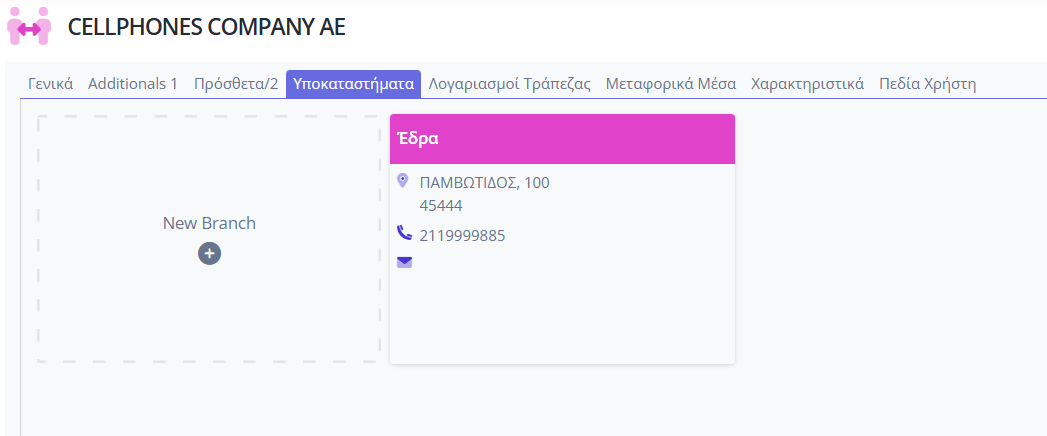The image size is (1047, 436).
Task: Select the ΠΑΜΒΩΤΙΔΟΣ, 100 address text
Action: coord(484,182)
